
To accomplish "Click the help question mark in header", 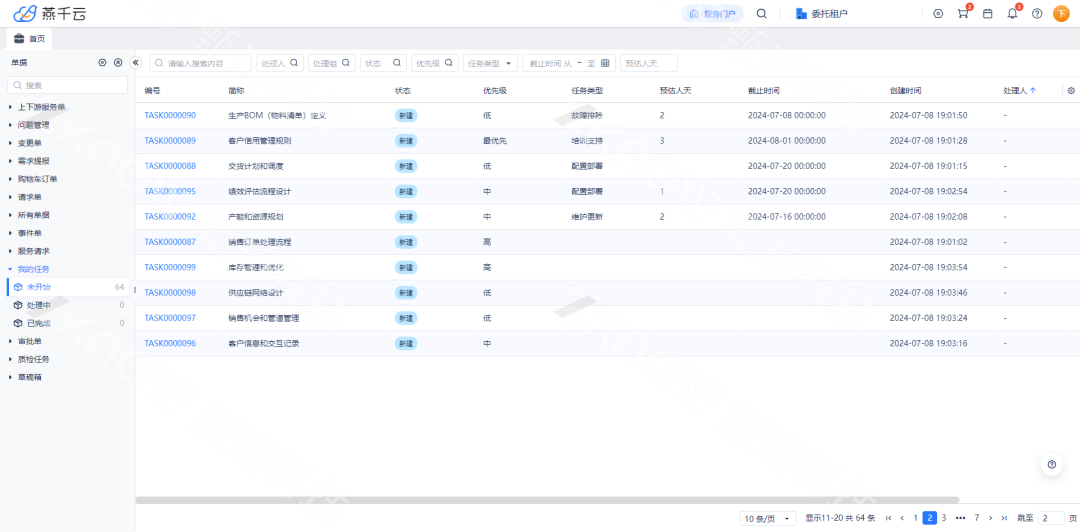I will [1037, 14].
